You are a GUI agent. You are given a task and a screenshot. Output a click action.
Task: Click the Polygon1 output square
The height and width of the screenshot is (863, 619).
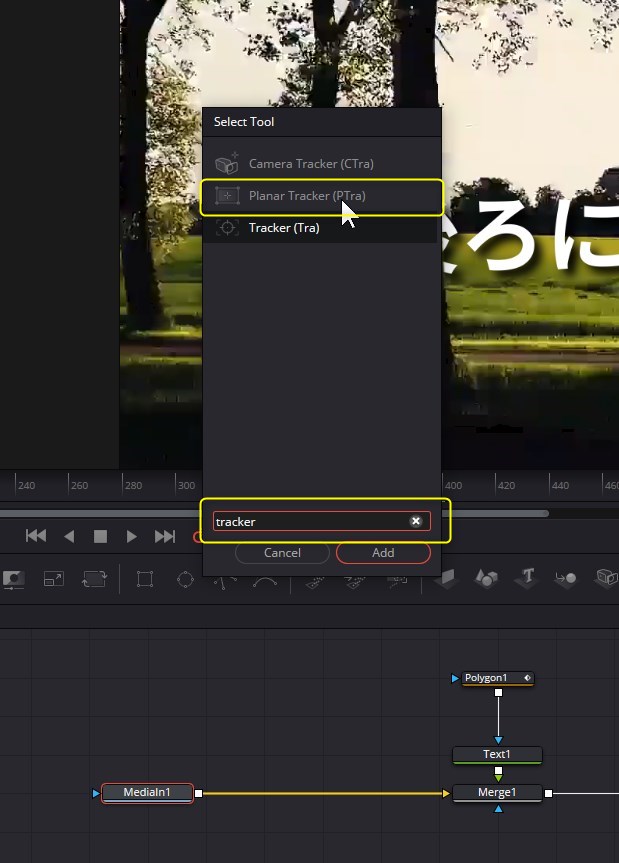tap(499, 692)
